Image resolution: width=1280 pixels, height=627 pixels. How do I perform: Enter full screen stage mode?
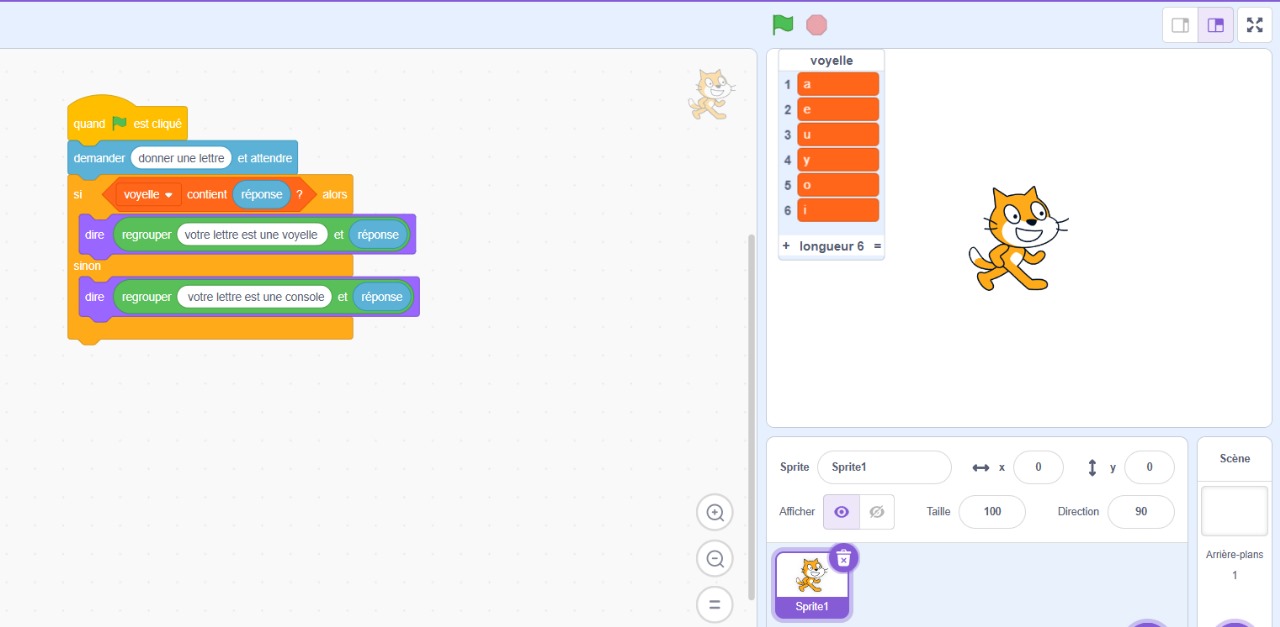click(x=1256, y=25)
